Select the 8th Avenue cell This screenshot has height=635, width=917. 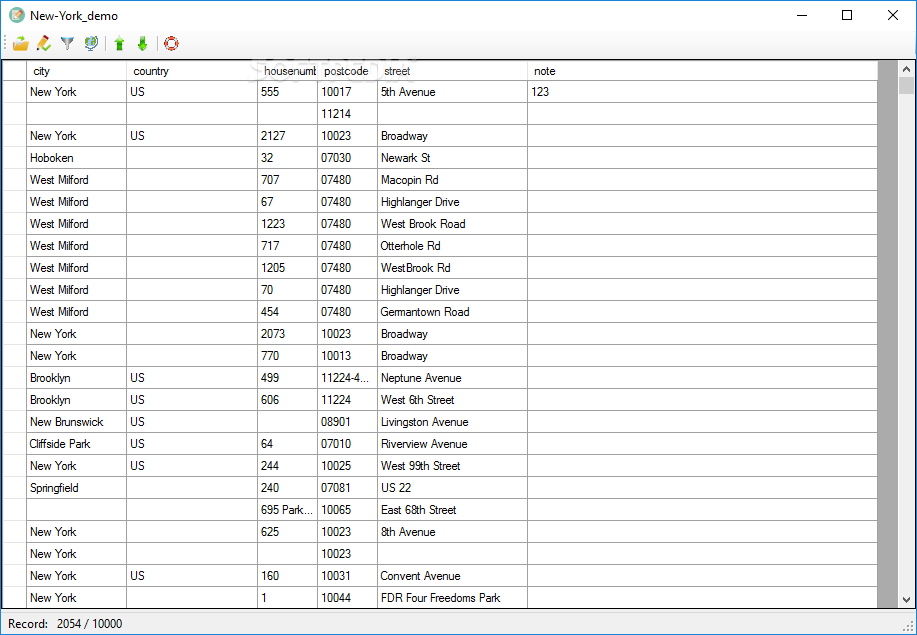(x=452, y=532)
